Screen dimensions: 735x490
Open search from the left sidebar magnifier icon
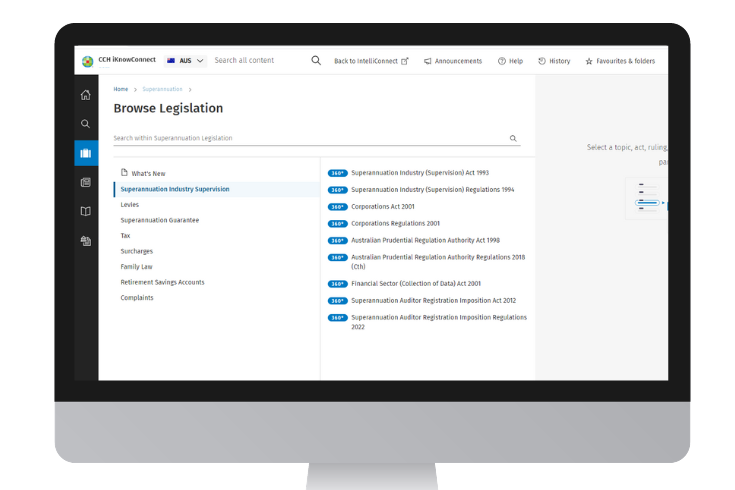[x=86, y=124]
